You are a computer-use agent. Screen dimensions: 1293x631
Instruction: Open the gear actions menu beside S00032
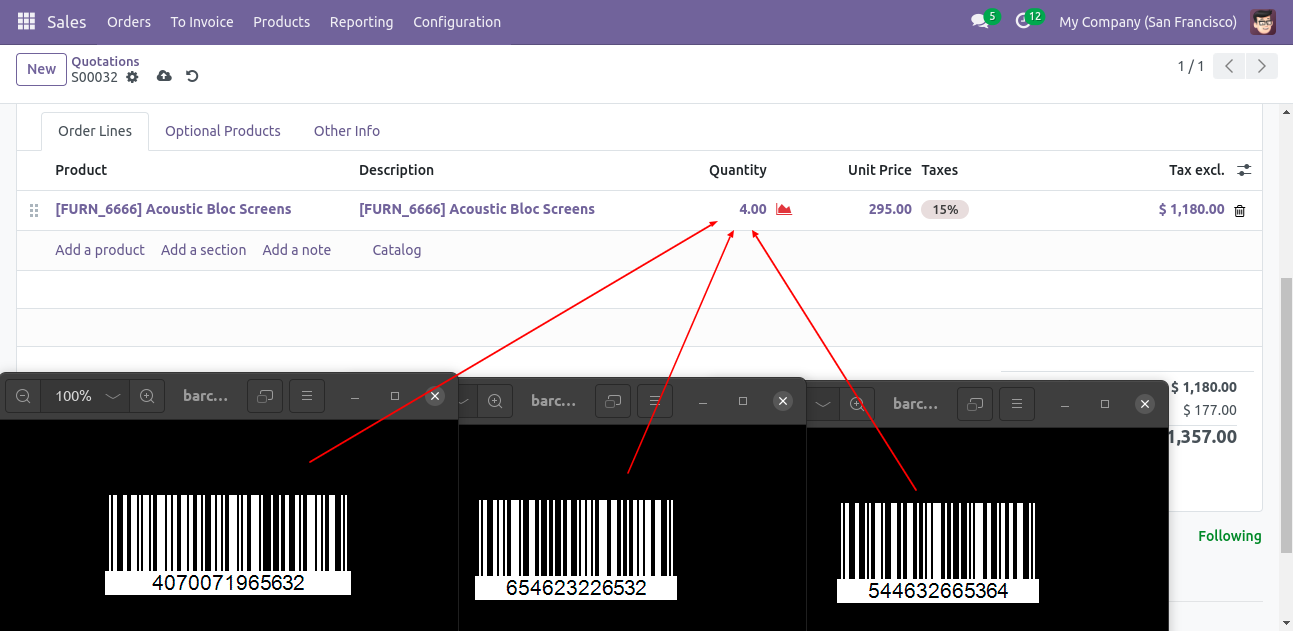coord(132,77)
